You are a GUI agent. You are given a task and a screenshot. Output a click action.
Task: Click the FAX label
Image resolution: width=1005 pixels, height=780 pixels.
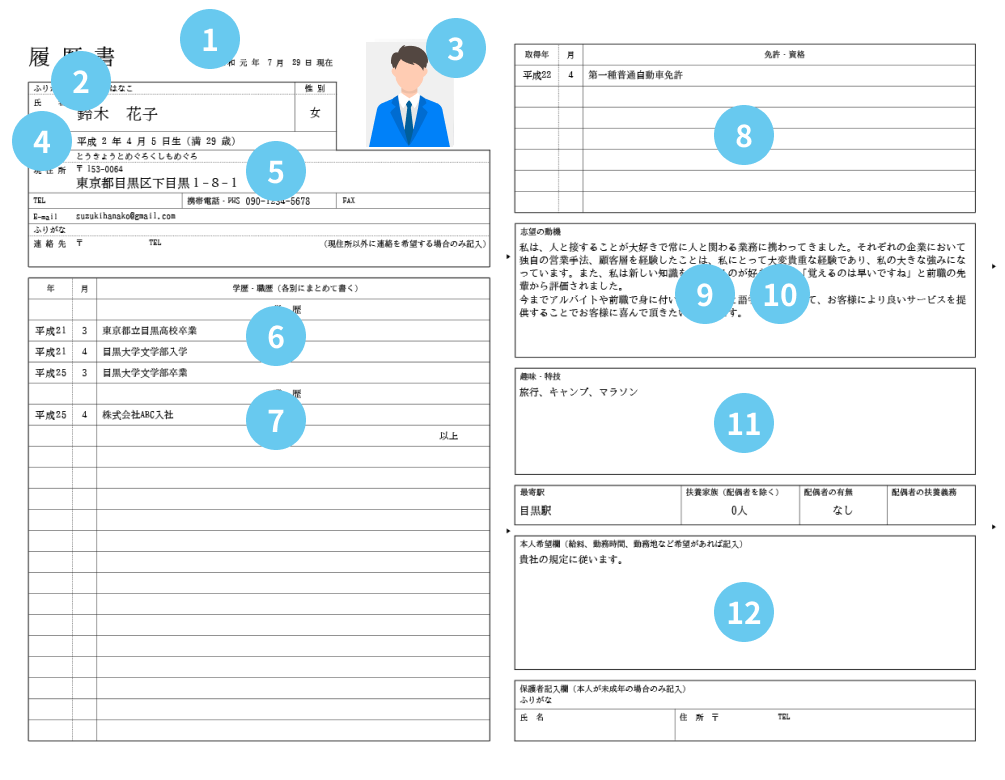coord(349,201)
